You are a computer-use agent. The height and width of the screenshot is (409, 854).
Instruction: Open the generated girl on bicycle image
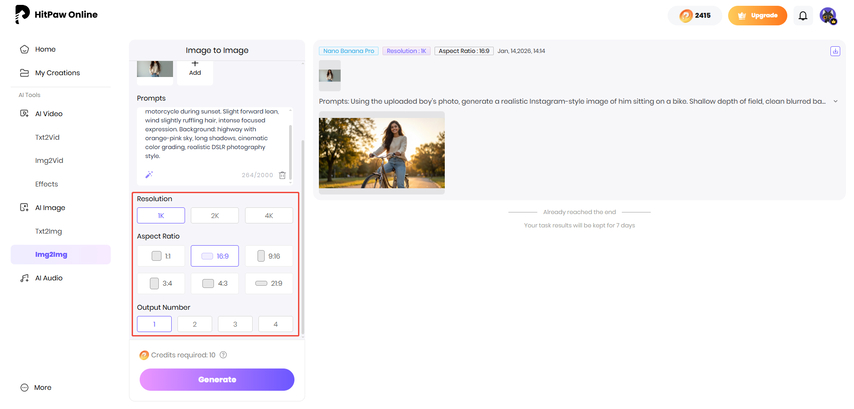pos(381,151)
